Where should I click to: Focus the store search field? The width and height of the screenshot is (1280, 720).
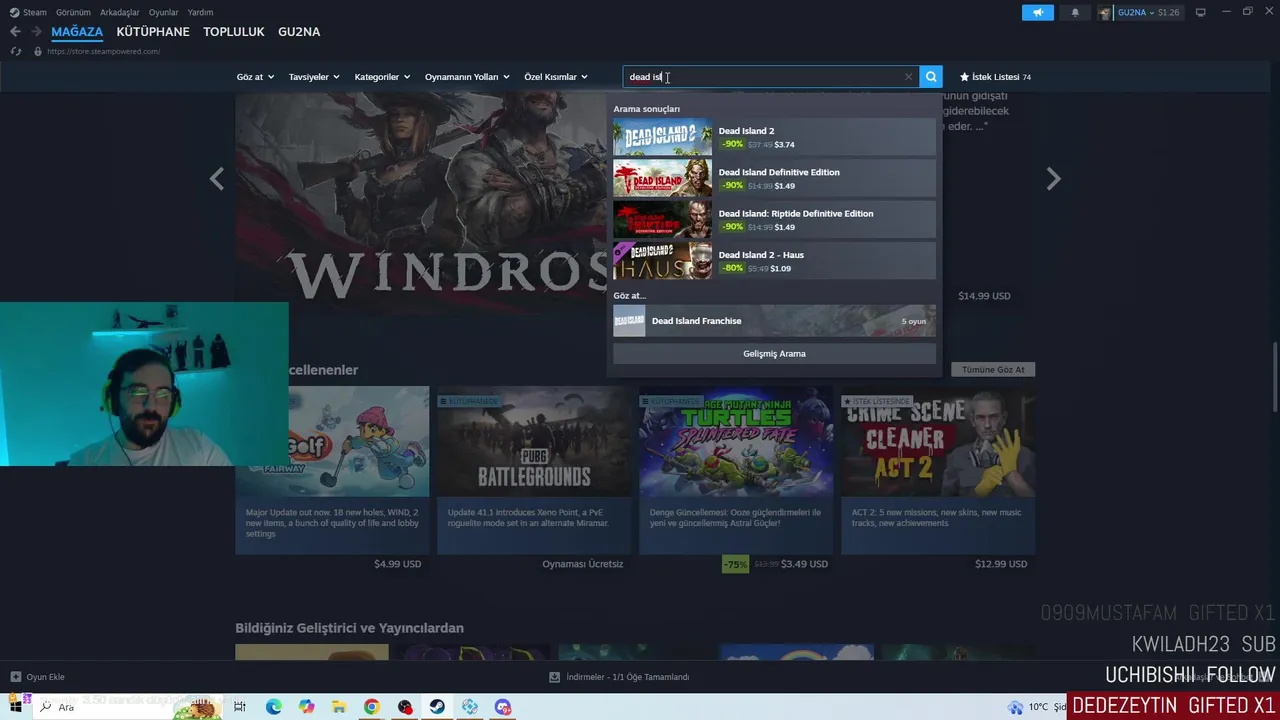click(x=770, y=77)
